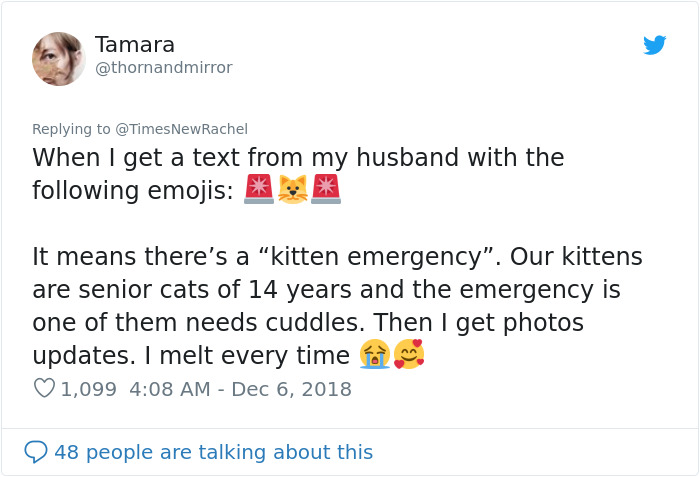
Task: Click the "Replying to" label
Action: (x=71, y=129)
